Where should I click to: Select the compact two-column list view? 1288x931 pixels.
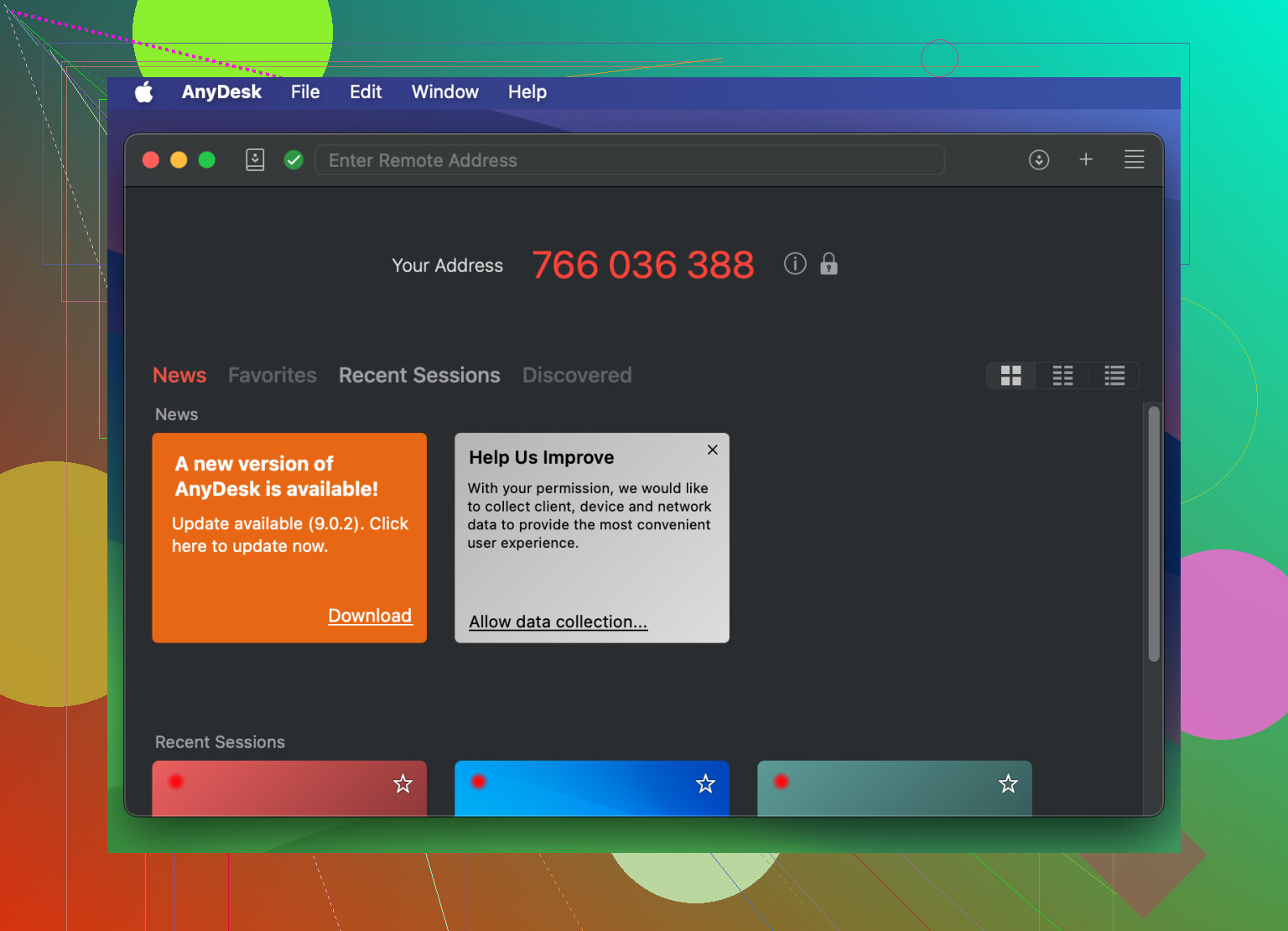(x=1062, y=376)
